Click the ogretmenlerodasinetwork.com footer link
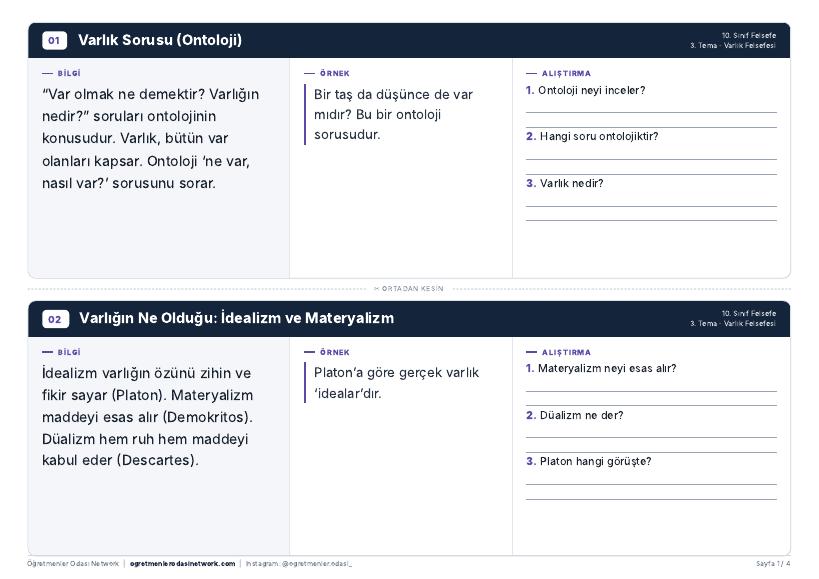This screenshot has height=579, width=819. click(182, 563)
